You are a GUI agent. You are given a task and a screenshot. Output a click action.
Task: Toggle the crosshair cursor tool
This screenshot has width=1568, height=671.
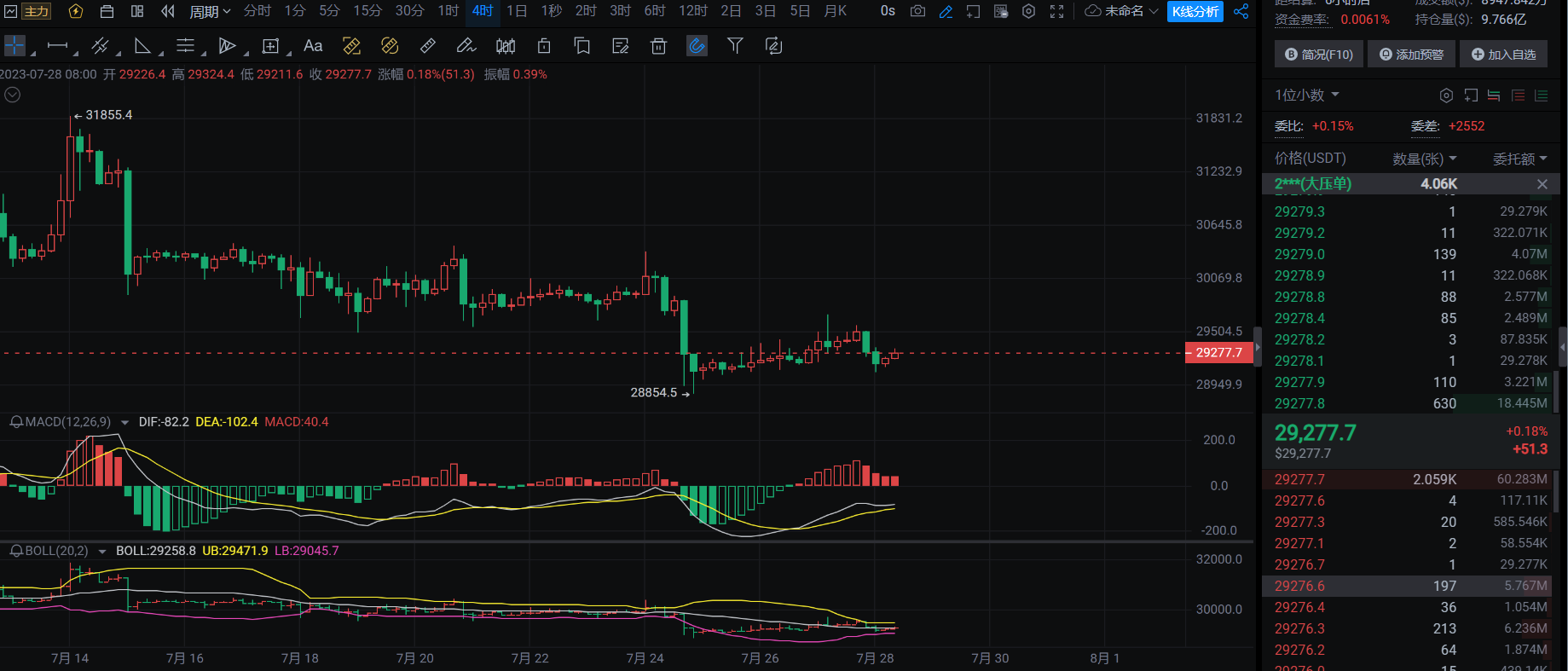pyautogui.click(x=15, y=46)
